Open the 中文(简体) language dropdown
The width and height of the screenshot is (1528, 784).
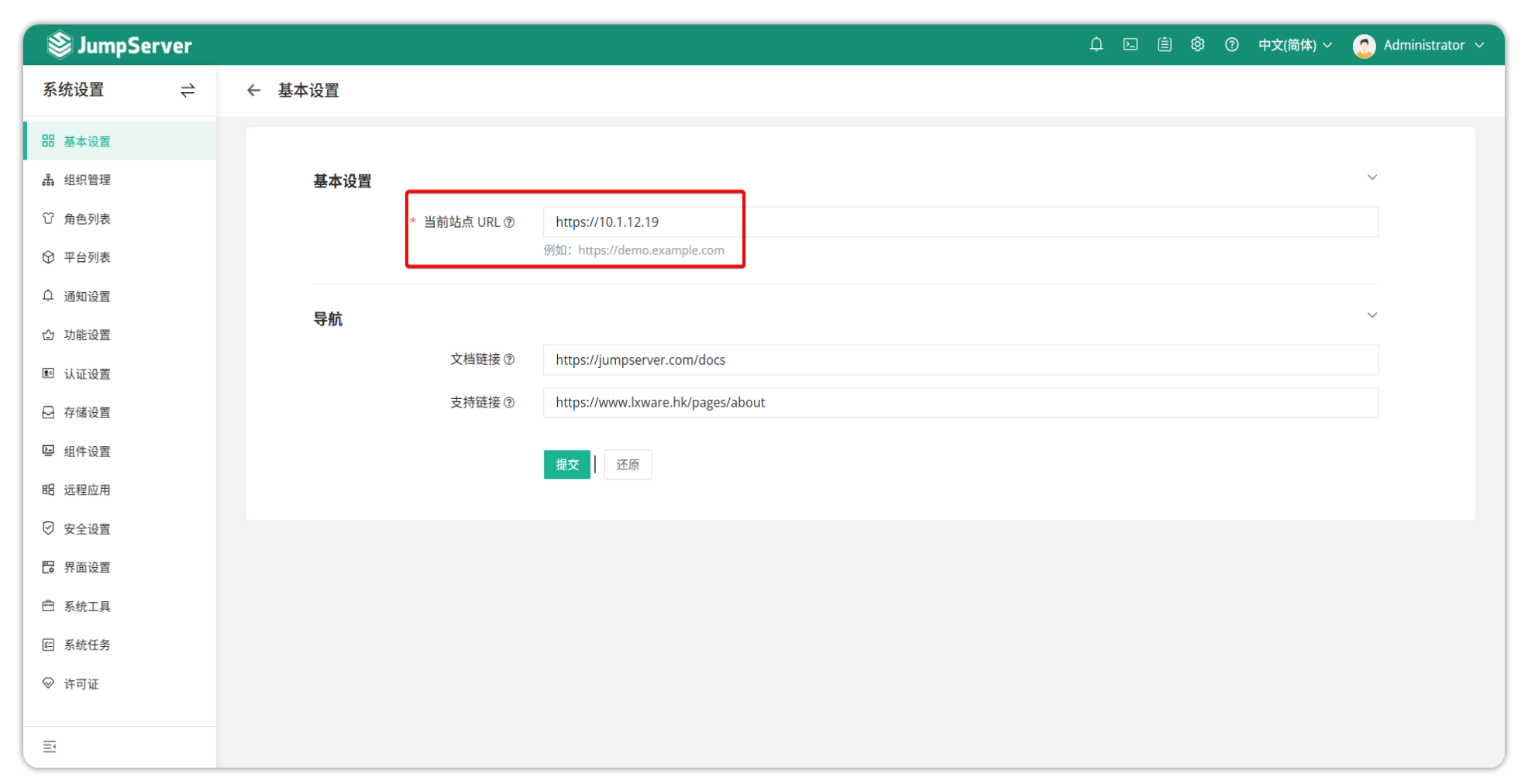(1294, 45)
